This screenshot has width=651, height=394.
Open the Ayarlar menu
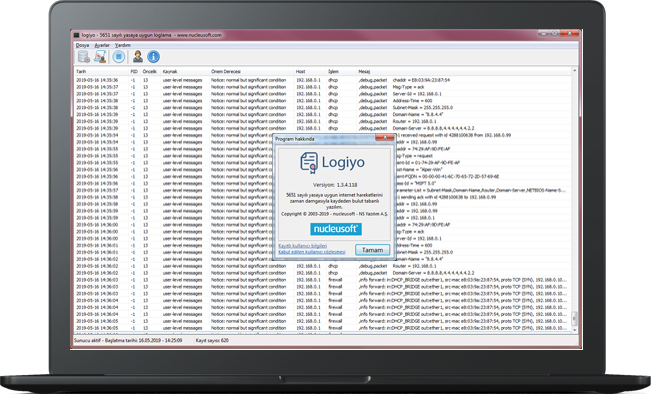102,45
